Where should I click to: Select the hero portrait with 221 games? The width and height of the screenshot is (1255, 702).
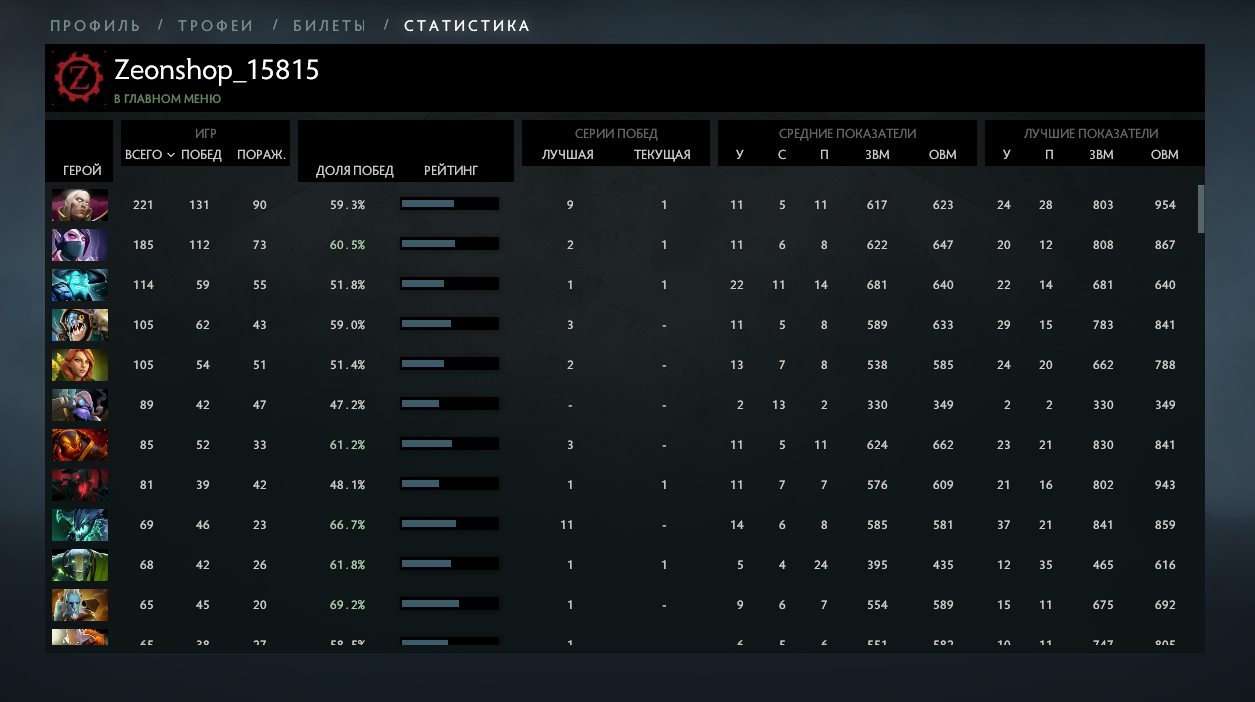pos(80,205)
